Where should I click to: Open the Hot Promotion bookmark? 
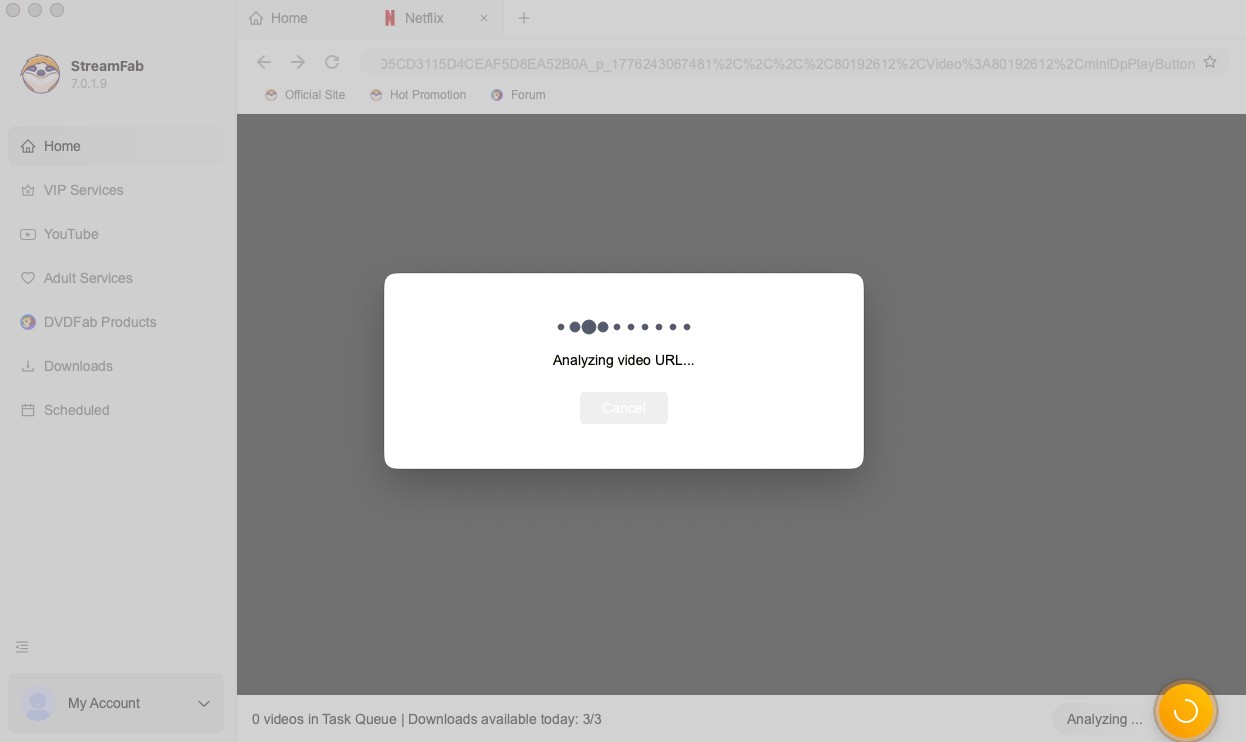pyautogui.click(x=418, y=95)
